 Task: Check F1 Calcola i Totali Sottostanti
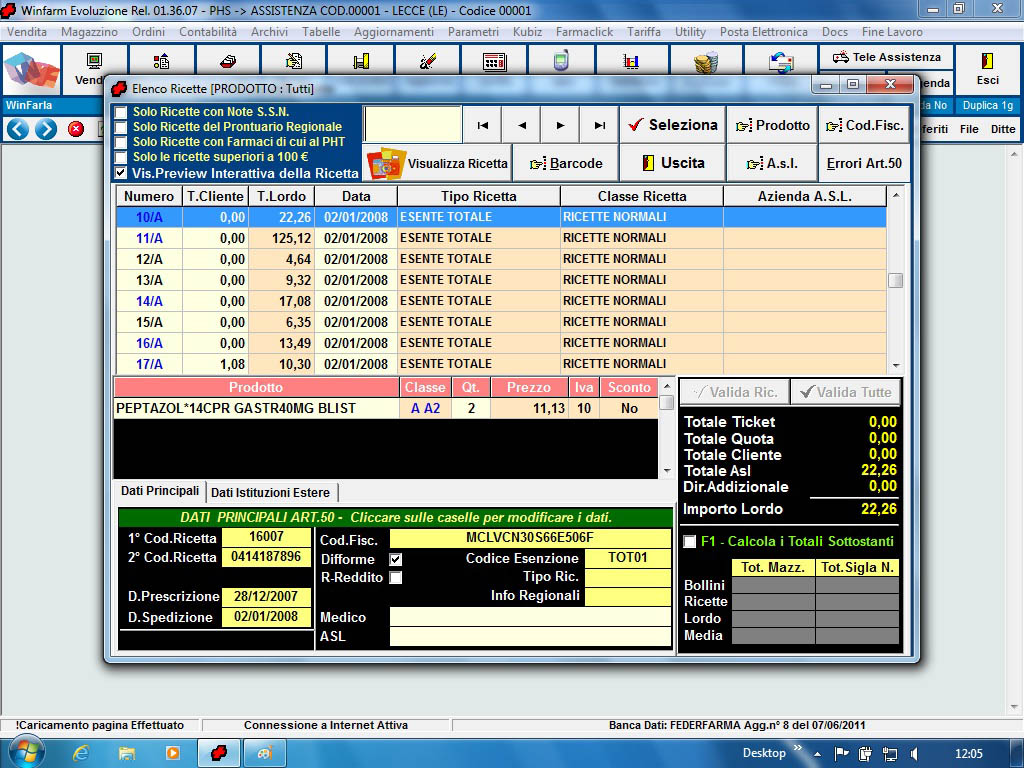click(689, 541)
